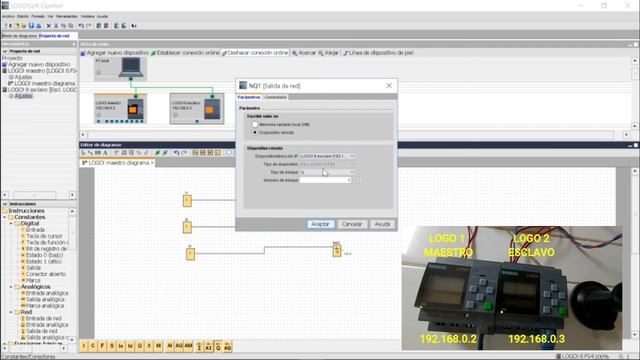The width and height of the screenshot is (640, 360).
Task: Open the Edición menu
Action: pyautogui.click(x=23, y=16)
